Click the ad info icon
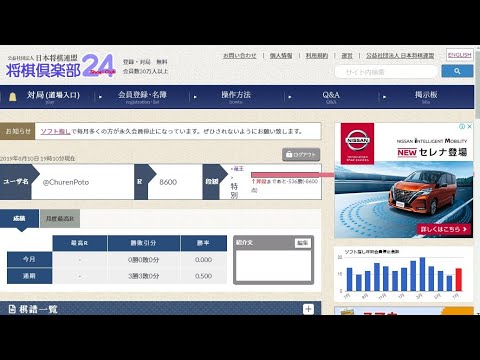The height and width of the screenshot is (360, 480). pos(462,126)
